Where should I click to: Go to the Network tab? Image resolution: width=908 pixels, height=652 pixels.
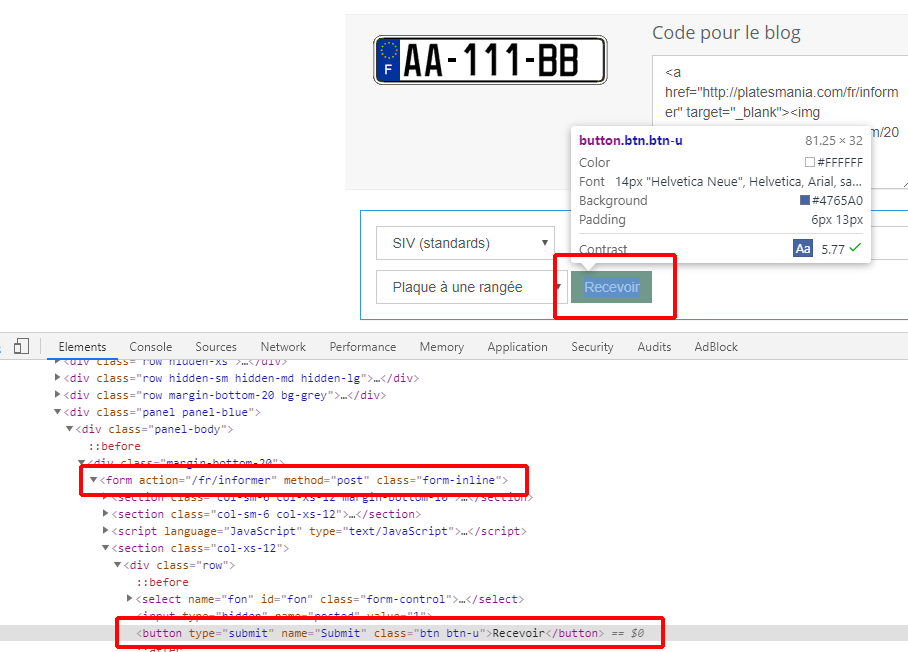283,347
